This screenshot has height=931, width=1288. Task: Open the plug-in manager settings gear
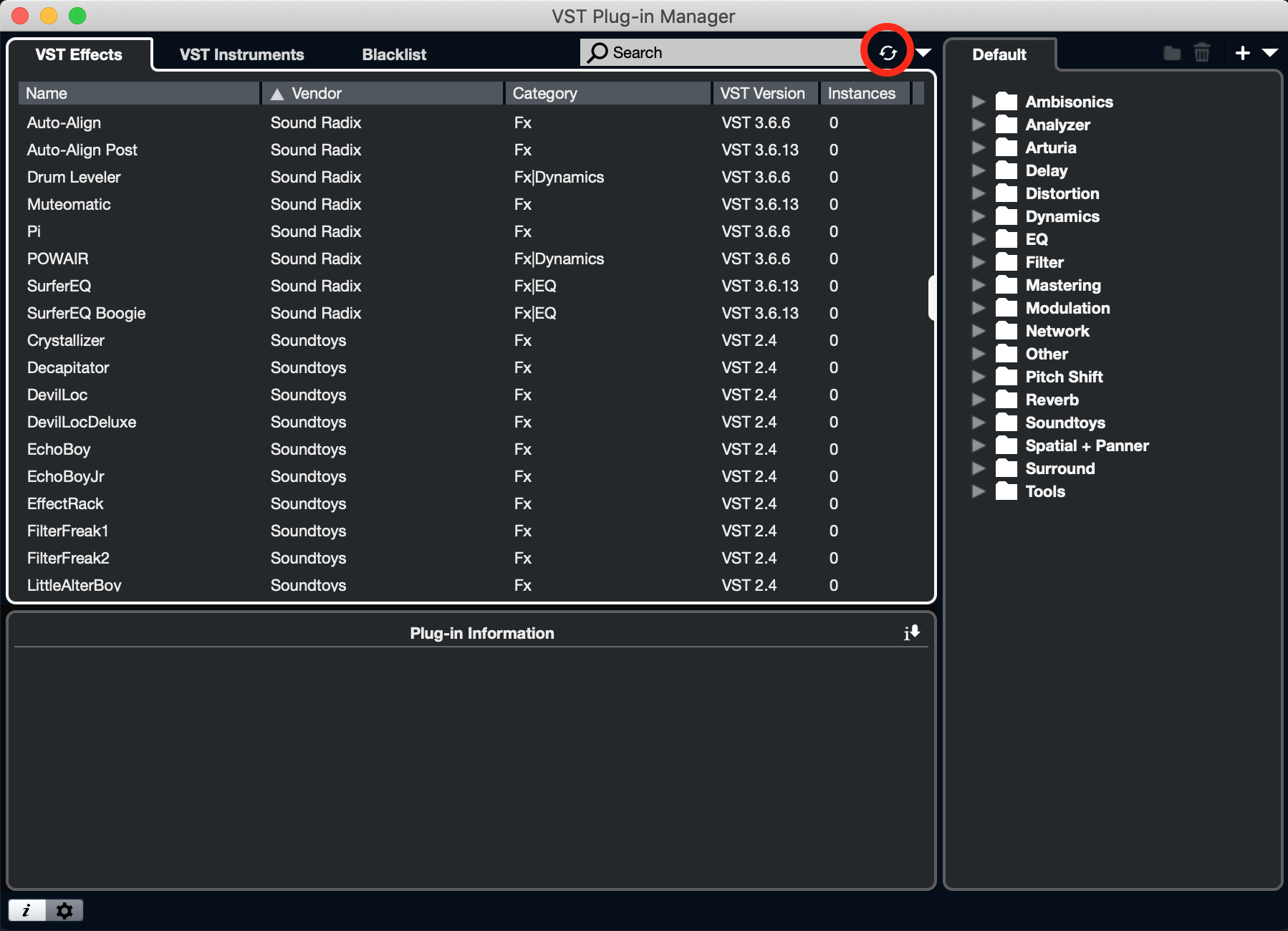64,910
